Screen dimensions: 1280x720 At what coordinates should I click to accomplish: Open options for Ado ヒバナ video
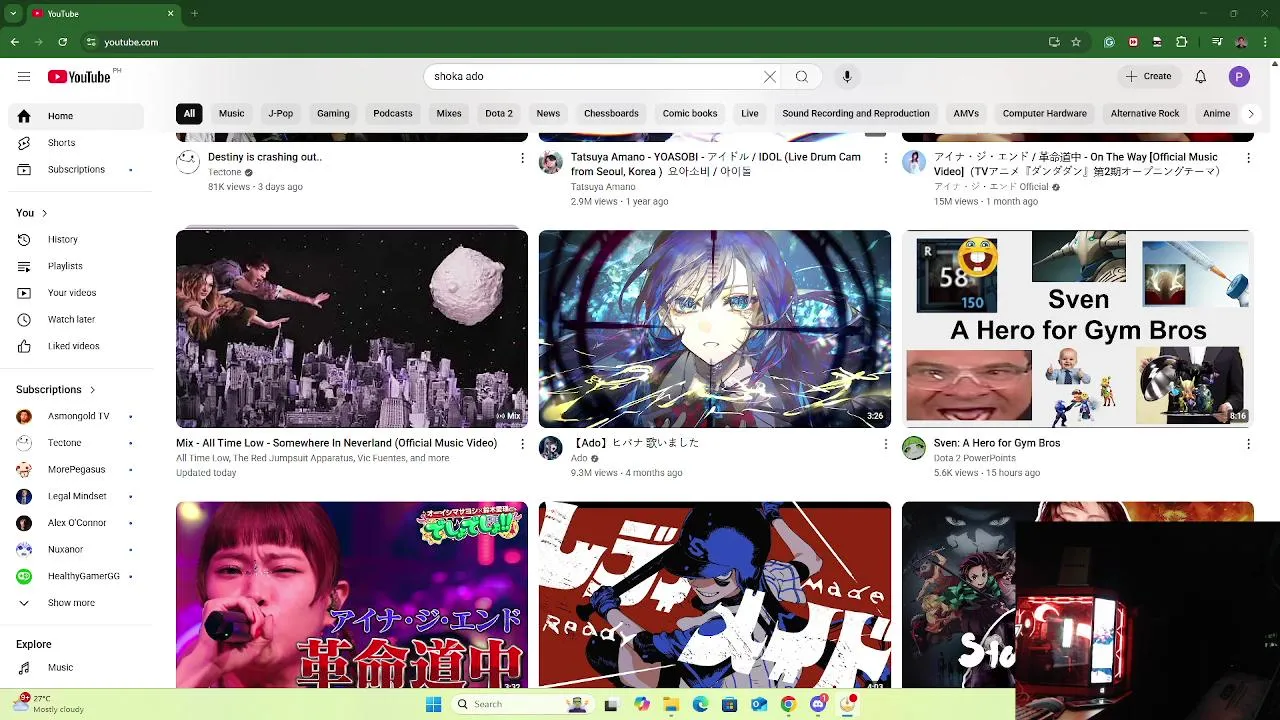point(885,444)
